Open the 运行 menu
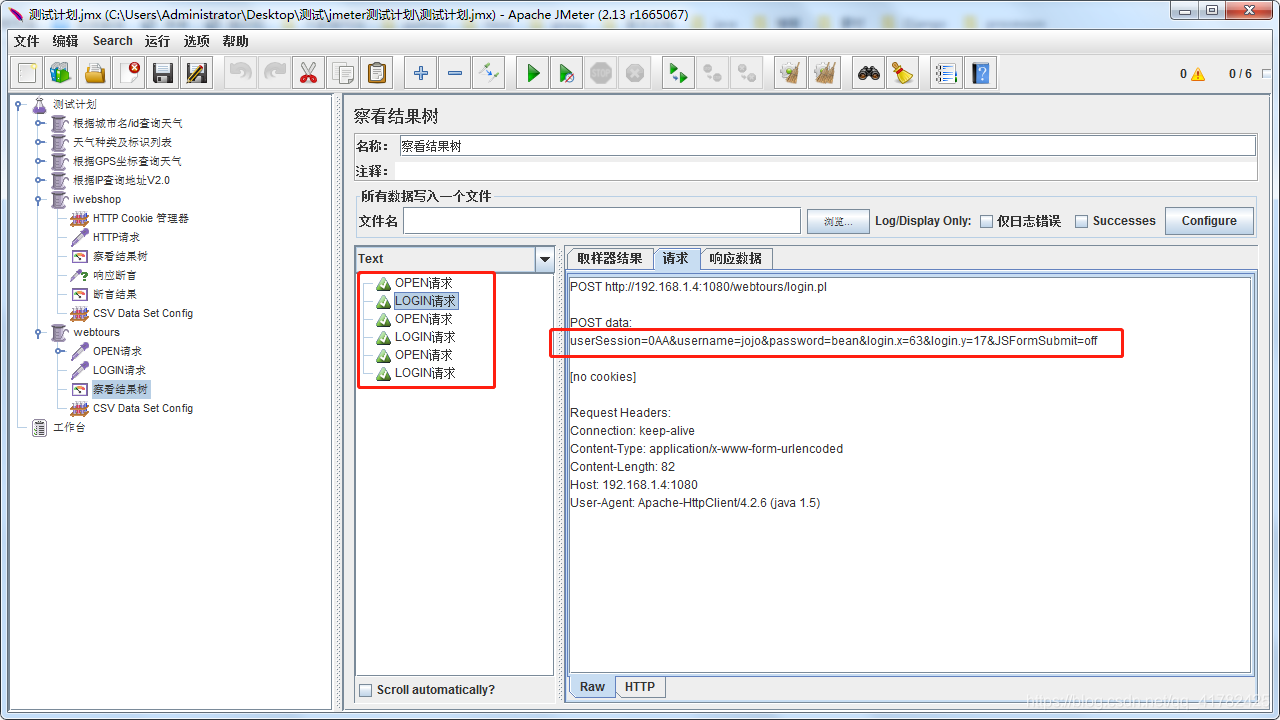This screenshot has width=1280, height=720. [157, 41]
